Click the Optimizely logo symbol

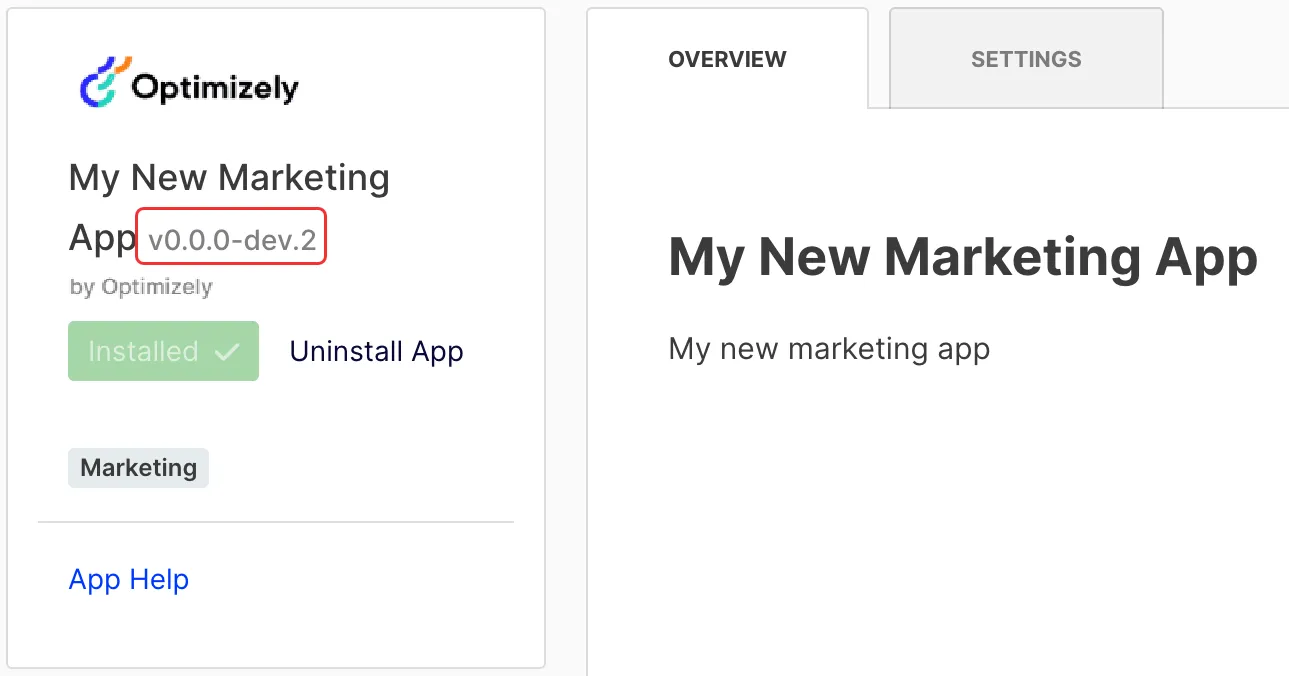pyautogui.click(x=102, y=81)
